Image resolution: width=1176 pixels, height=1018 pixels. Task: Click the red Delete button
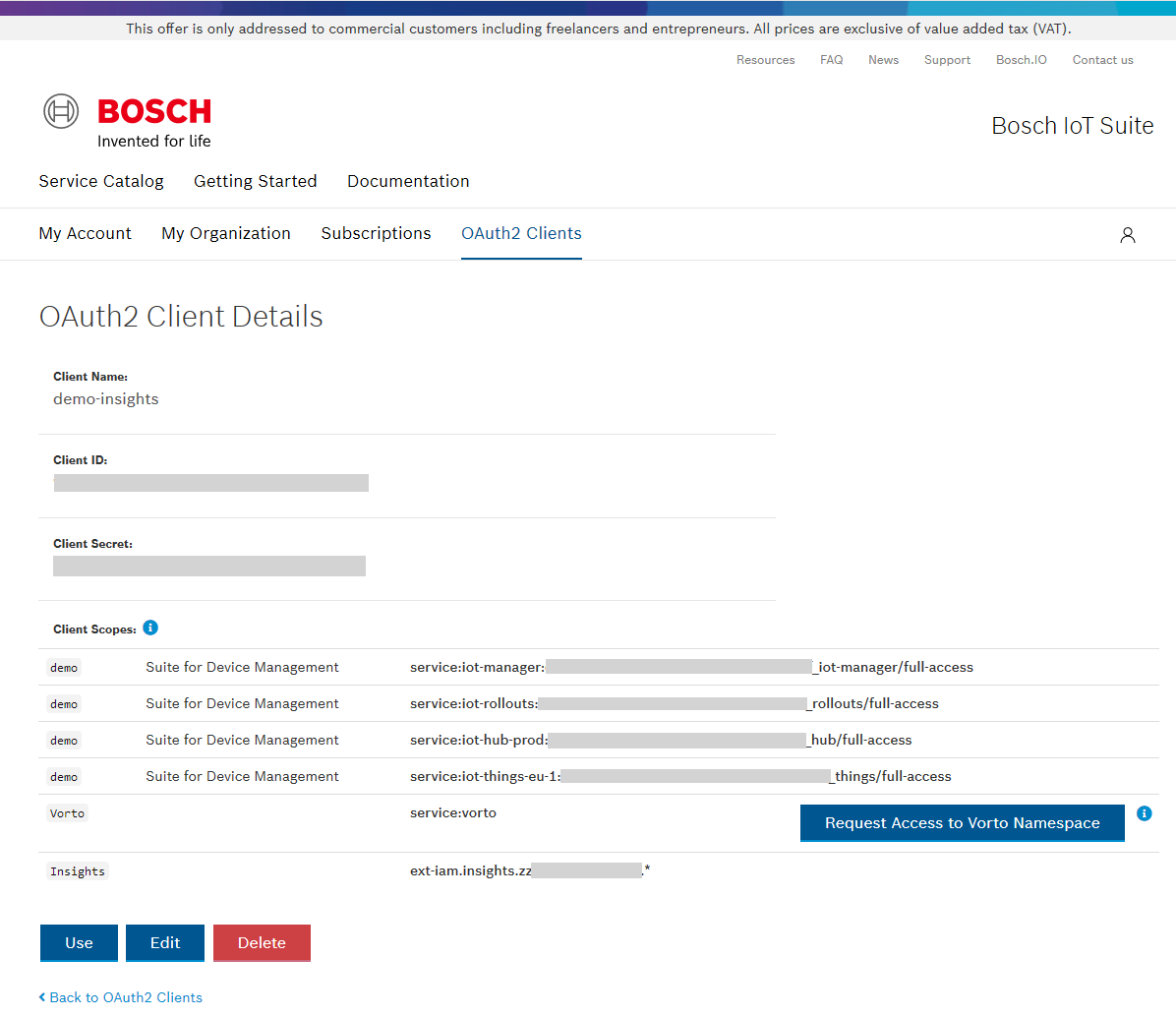tap(262, 943)
